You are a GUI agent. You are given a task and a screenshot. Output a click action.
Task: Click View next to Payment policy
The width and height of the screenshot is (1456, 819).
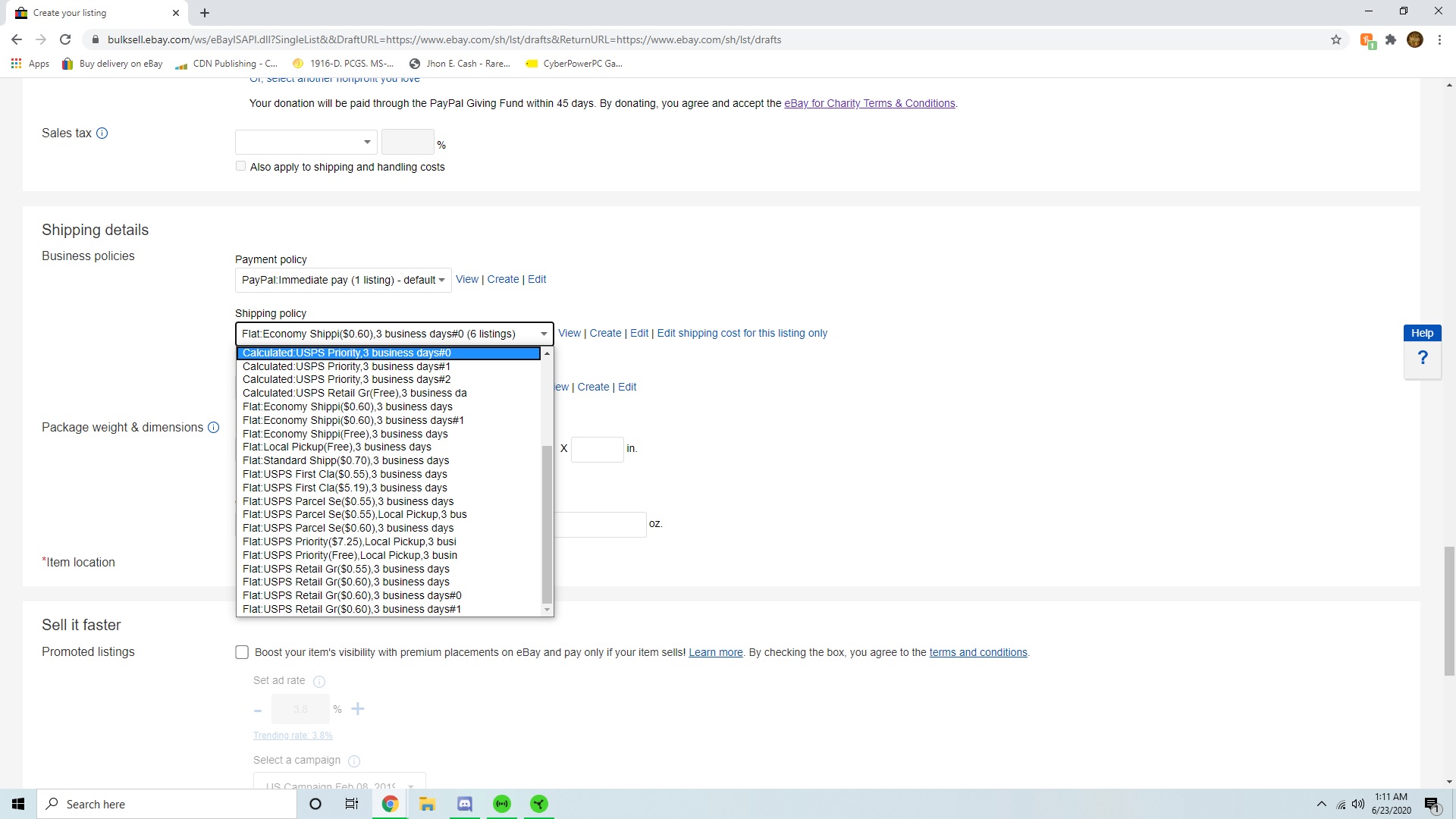(467, 280)
